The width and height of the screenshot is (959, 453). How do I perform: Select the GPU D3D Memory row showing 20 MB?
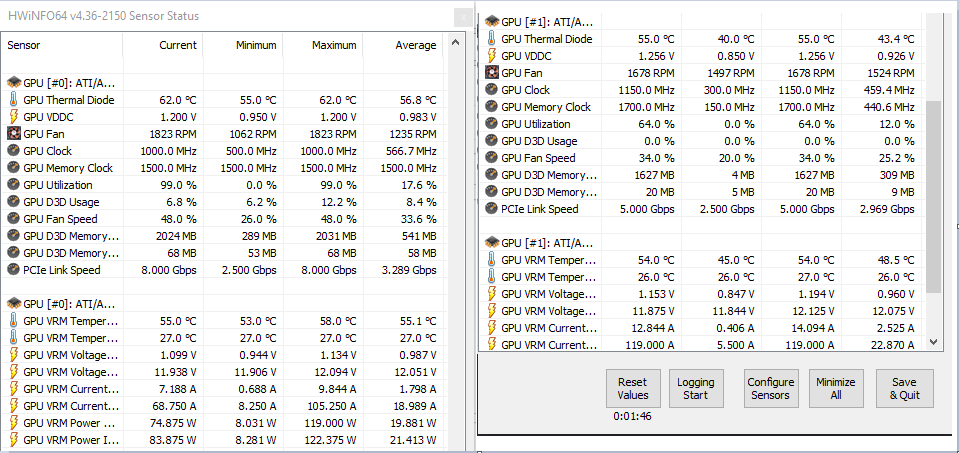click(x=703, y=192)
